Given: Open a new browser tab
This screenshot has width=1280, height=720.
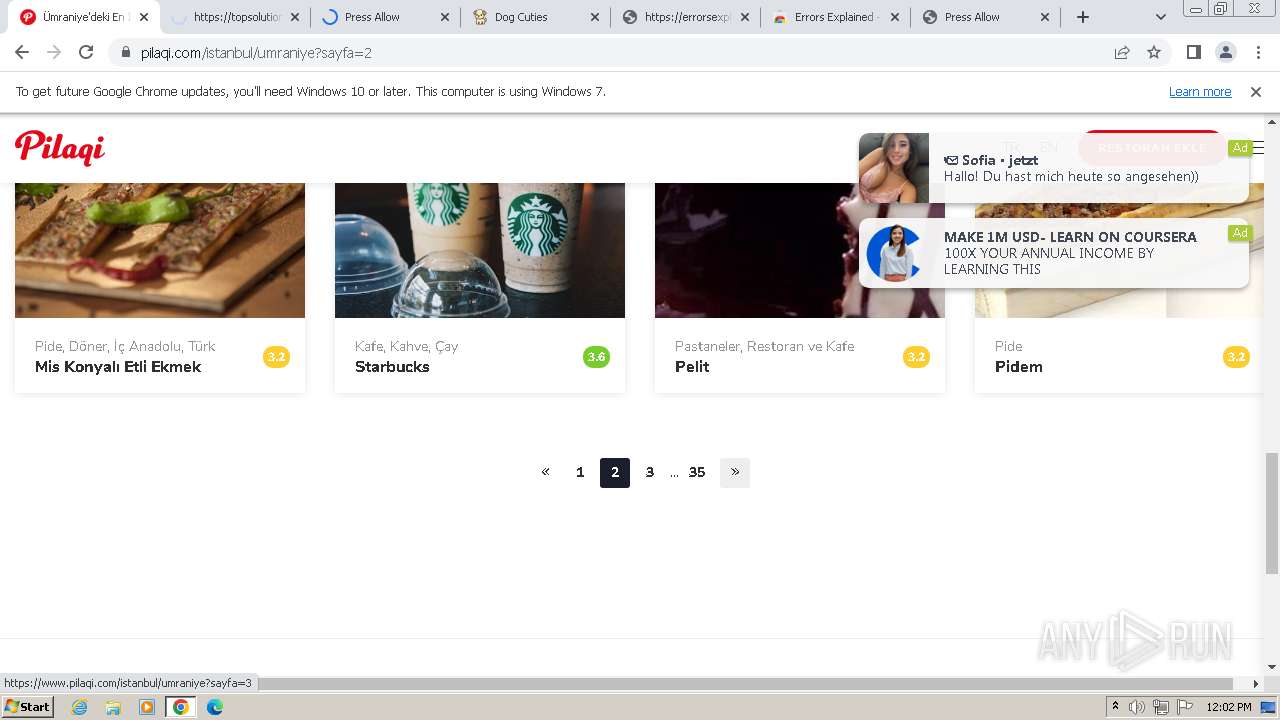Looking at the screenshot, I should coord(1083,17).
